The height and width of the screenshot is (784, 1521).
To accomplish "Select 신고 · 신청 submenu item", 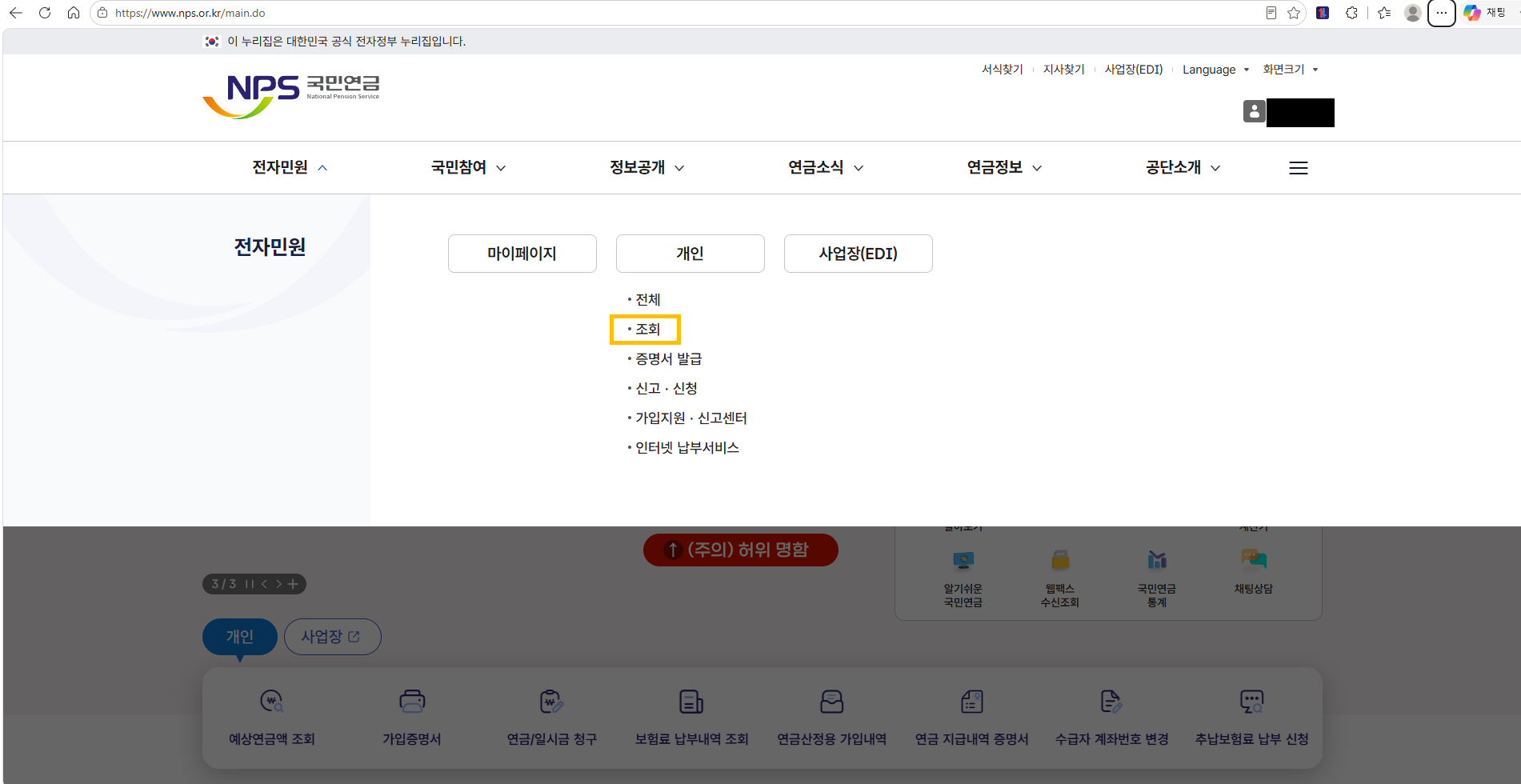I will [666, 389].
